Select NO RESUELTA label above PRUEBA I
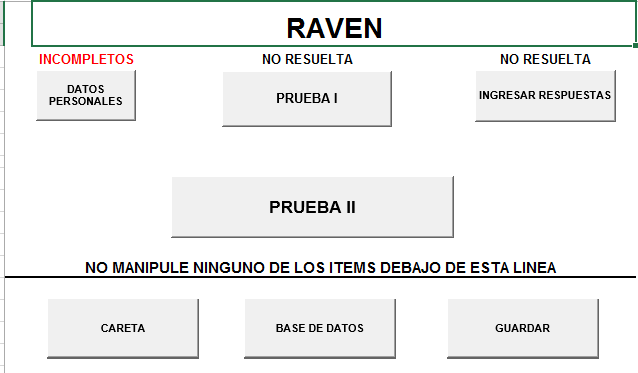The height and width of the screenshot is (373, 638). (307, 59)
